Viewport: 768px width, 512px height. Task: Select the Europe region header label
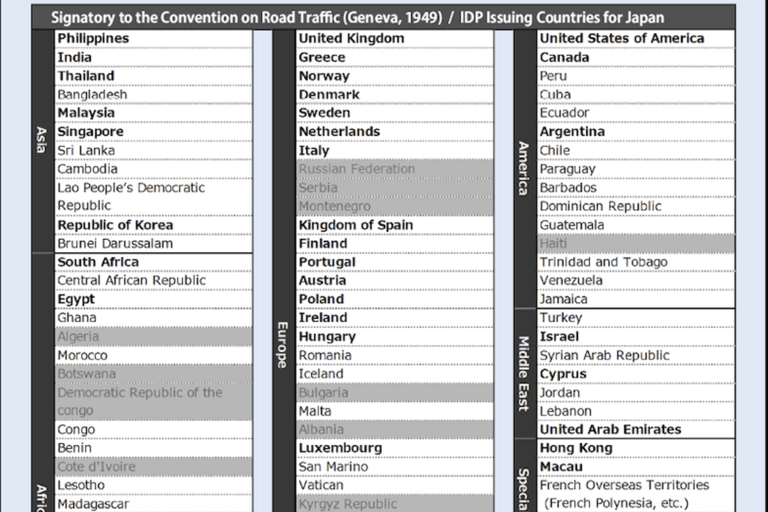[x=282, y=345]
